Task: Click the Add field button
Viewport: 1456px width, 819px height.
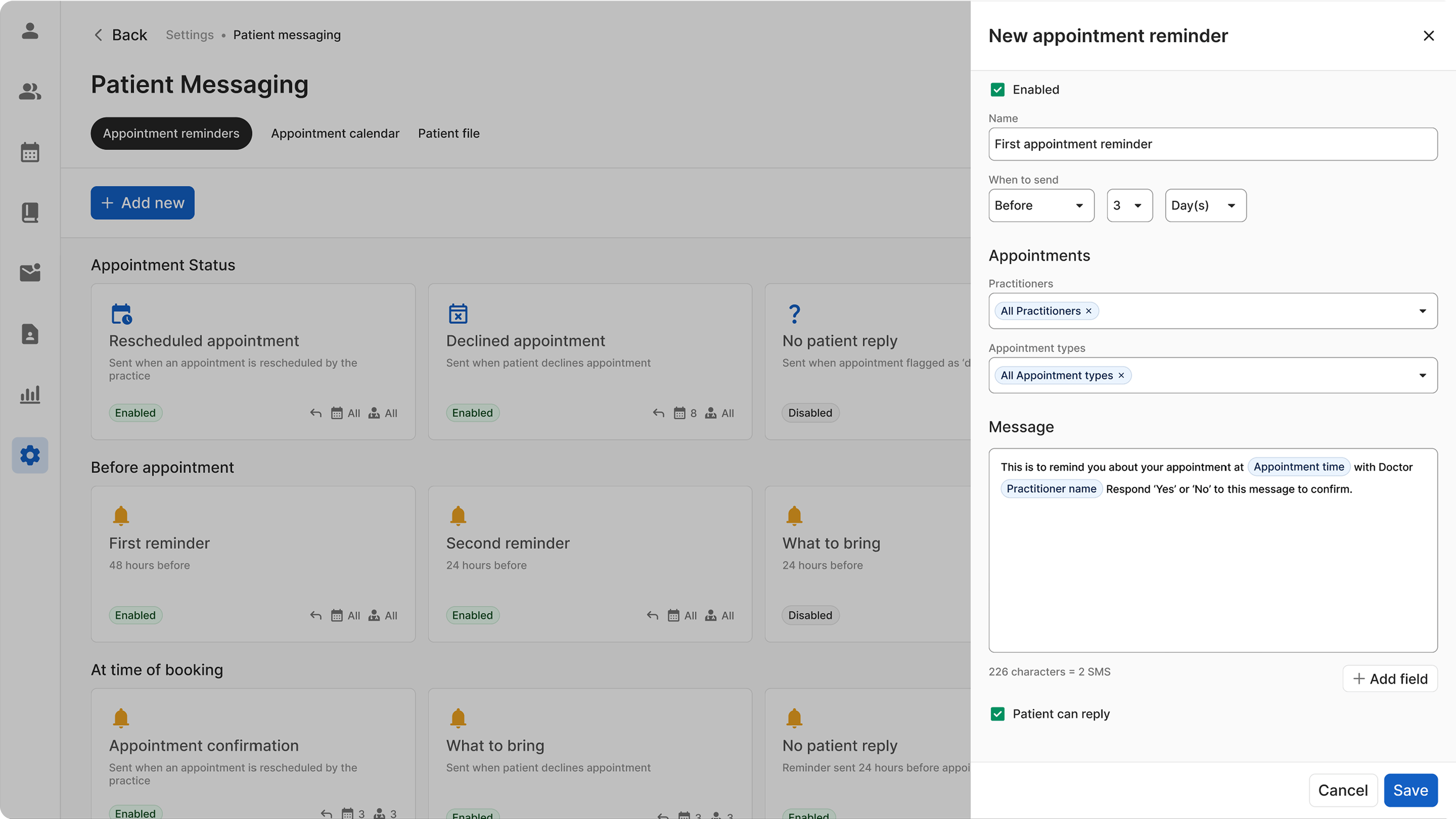Action: 1390,679
